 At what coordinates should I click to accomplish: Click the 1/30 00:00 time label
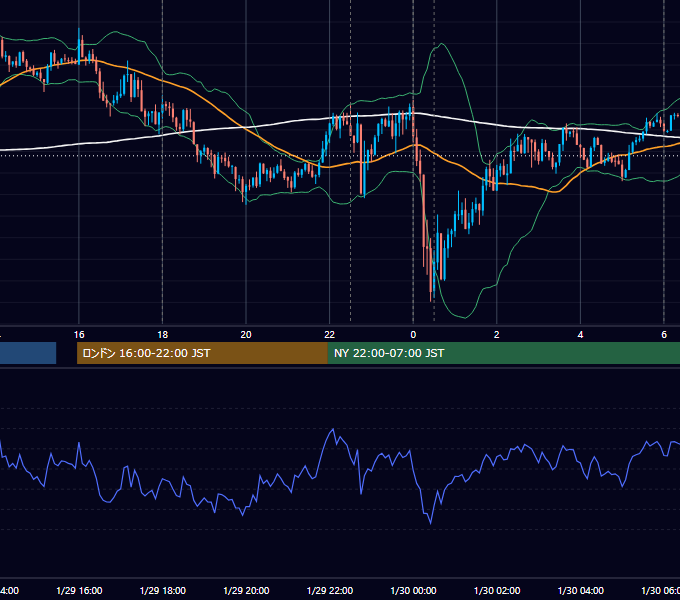[x=413, y=590]
